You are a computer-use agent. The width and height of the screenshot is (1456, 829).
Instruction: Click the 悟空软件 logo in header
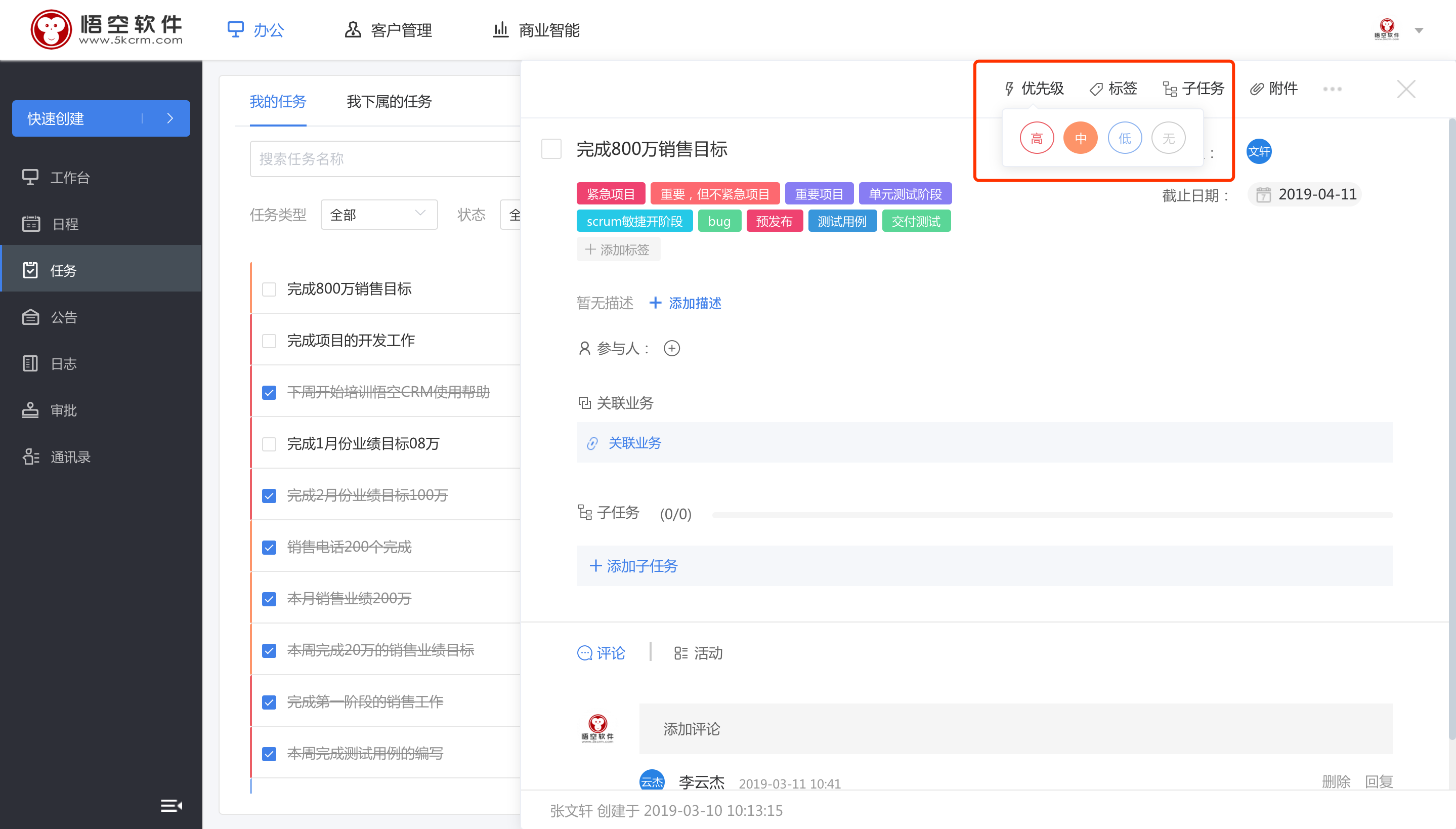[x=107, y=29]
